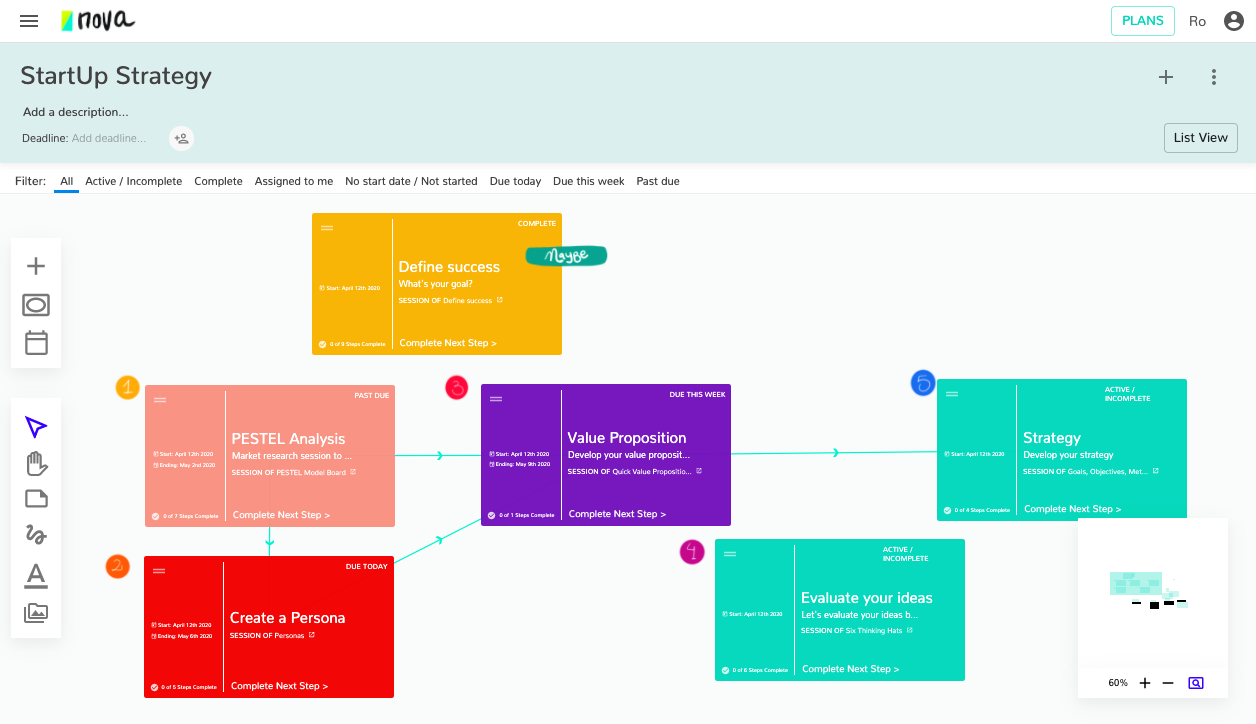Select the sticky note tool
The width and height of the screenshot is (1256, 724).
pyautogui.click(x=36, y=499)
